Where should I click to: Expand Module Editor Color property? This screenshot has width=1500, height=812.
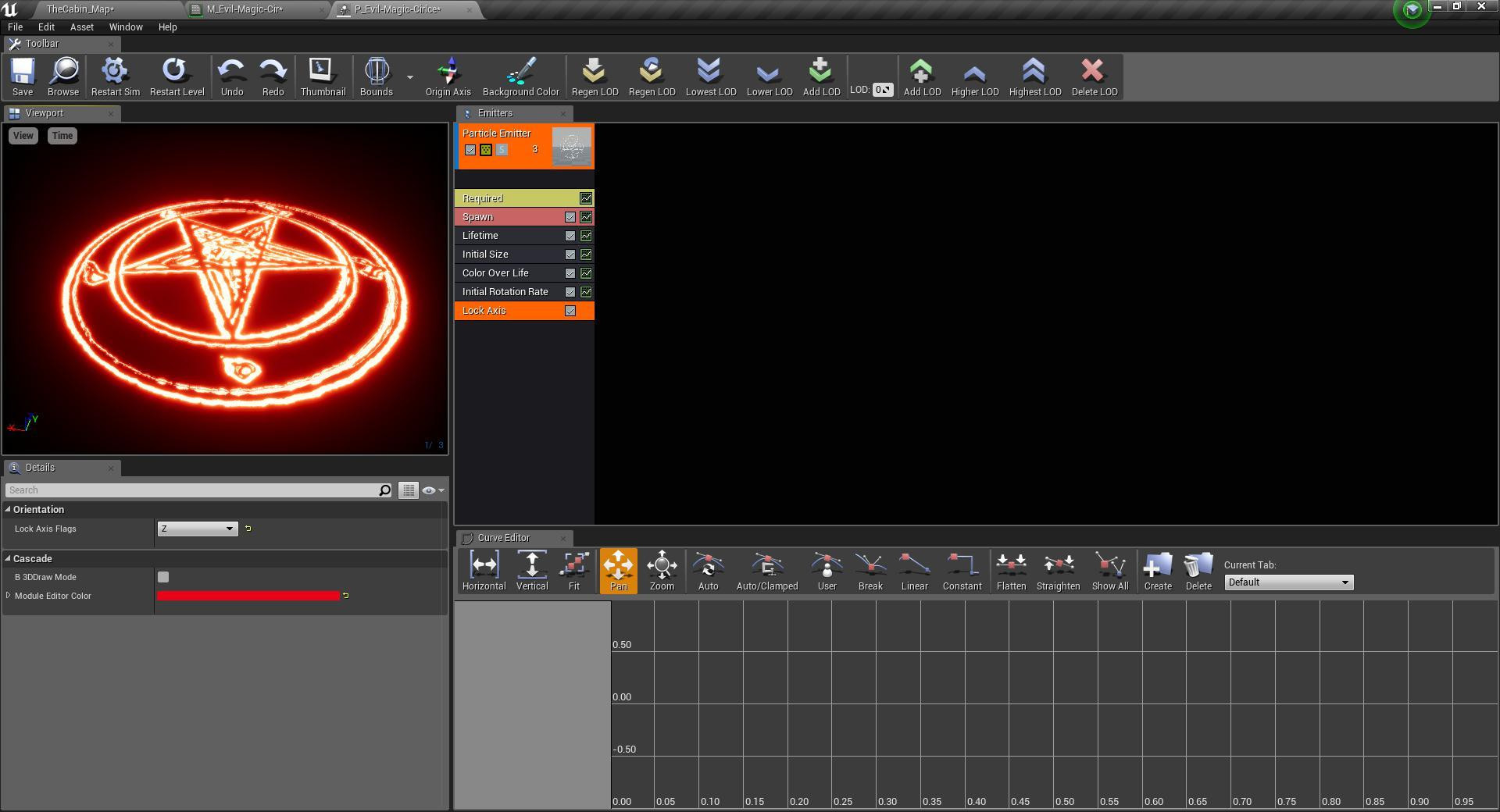9,596
